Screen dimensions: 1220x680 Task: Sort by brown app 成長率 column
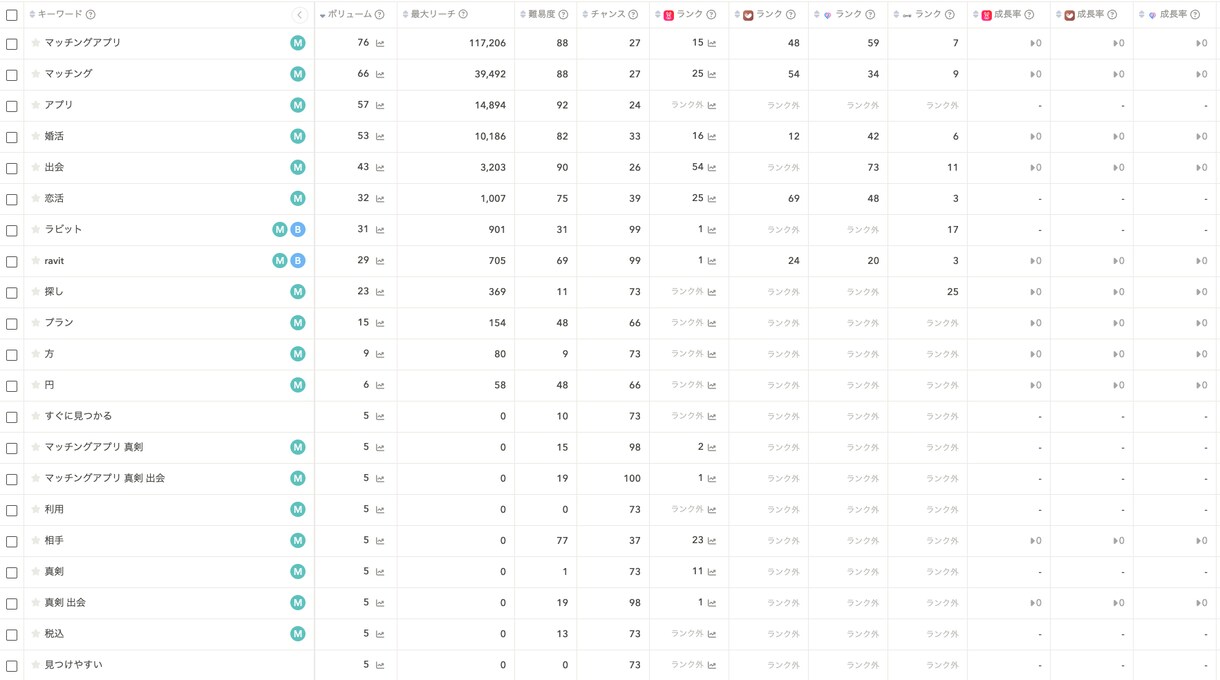click(x=1058, y=15)
